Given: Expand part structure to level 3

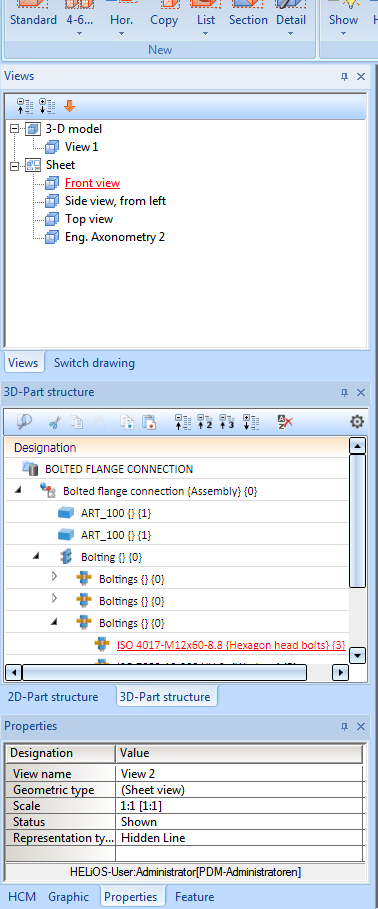Looking at the screenshot, I should click(227, 422).
